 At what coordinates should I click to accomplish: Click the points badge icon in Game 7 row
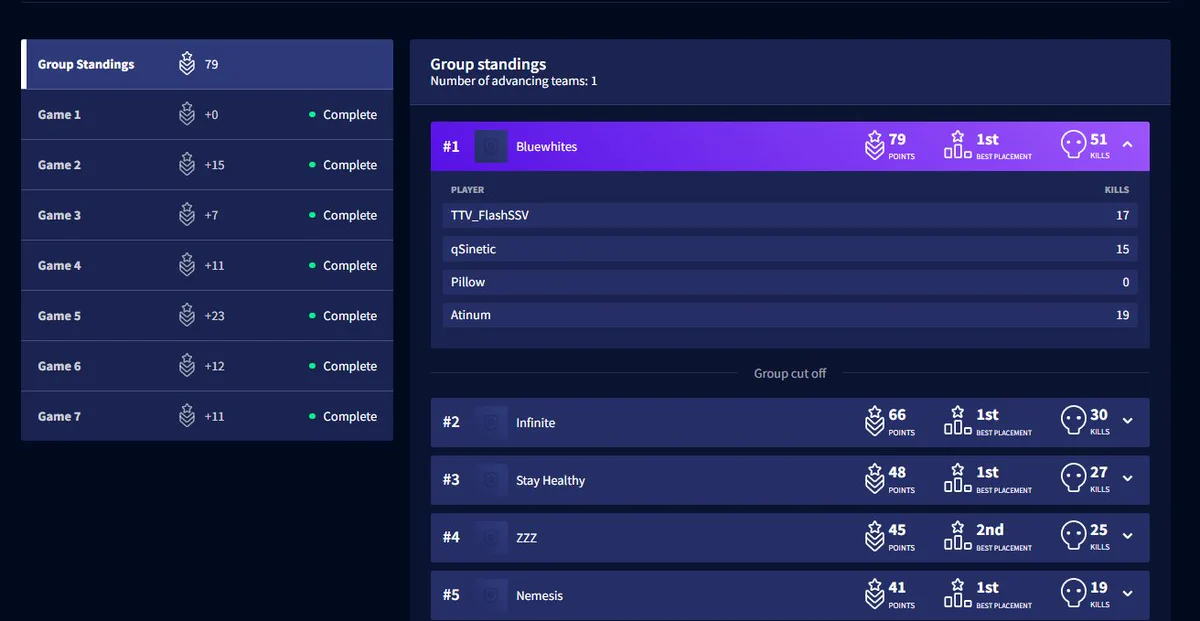click(187, 415)
